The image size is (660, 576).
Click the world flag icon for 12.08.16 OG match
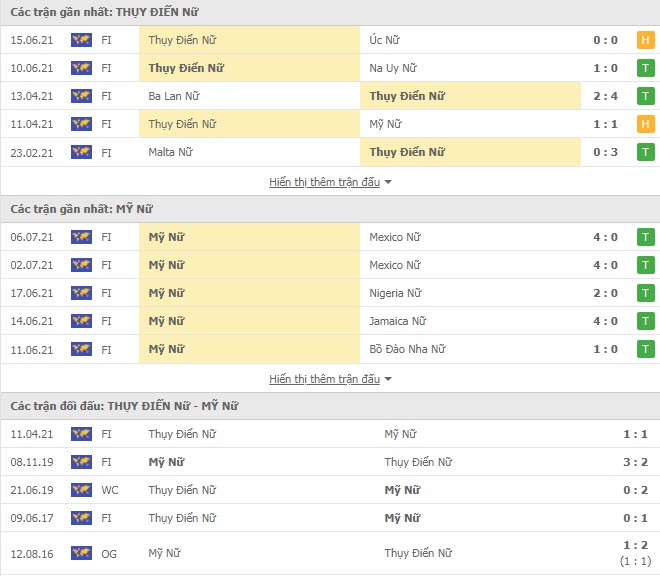click(x=81, y=553)
